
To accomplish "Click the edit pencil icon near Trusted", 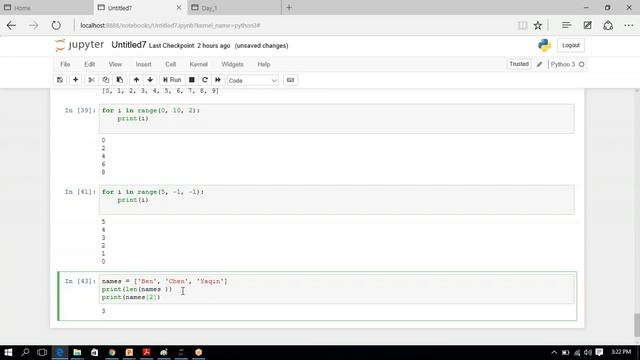I will point(540,64).
